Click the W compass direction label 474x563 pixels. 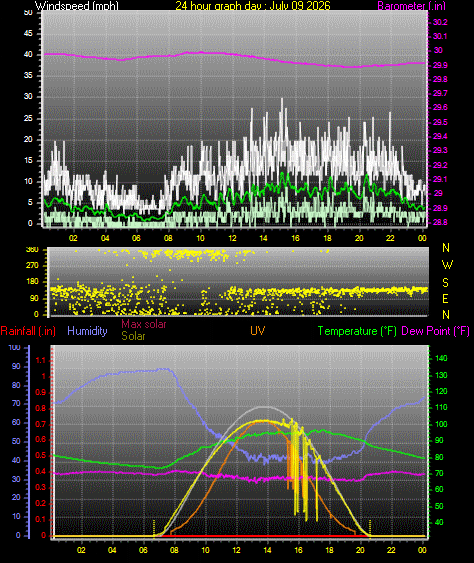point(447,265)
